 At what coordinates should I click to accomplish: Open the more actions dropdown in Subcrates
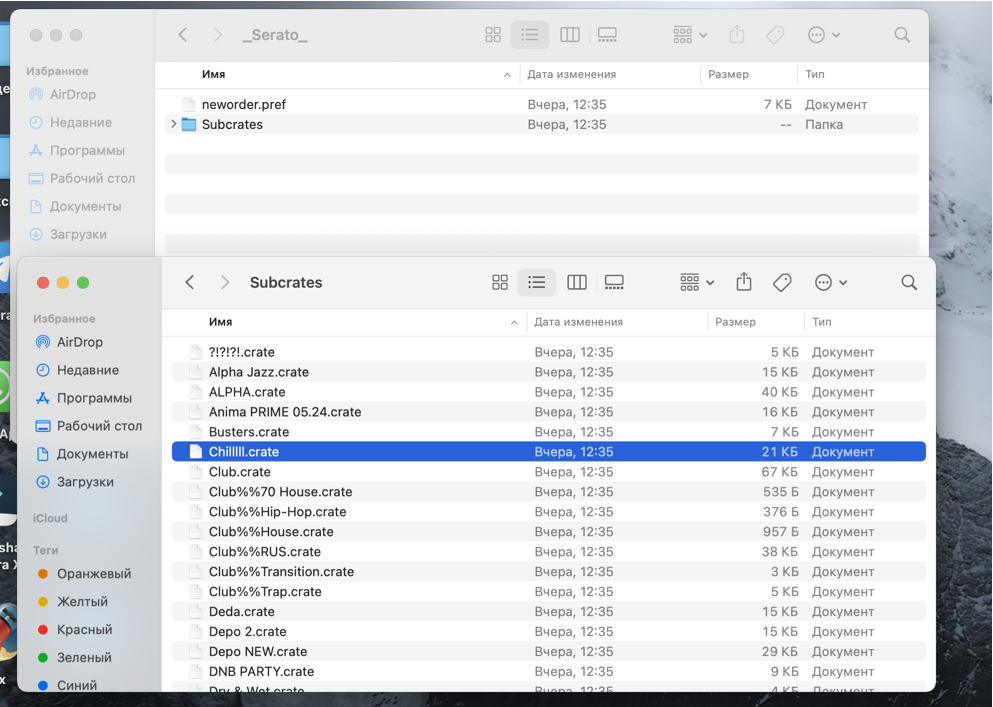pyautogui.click(x=830, y=283)
